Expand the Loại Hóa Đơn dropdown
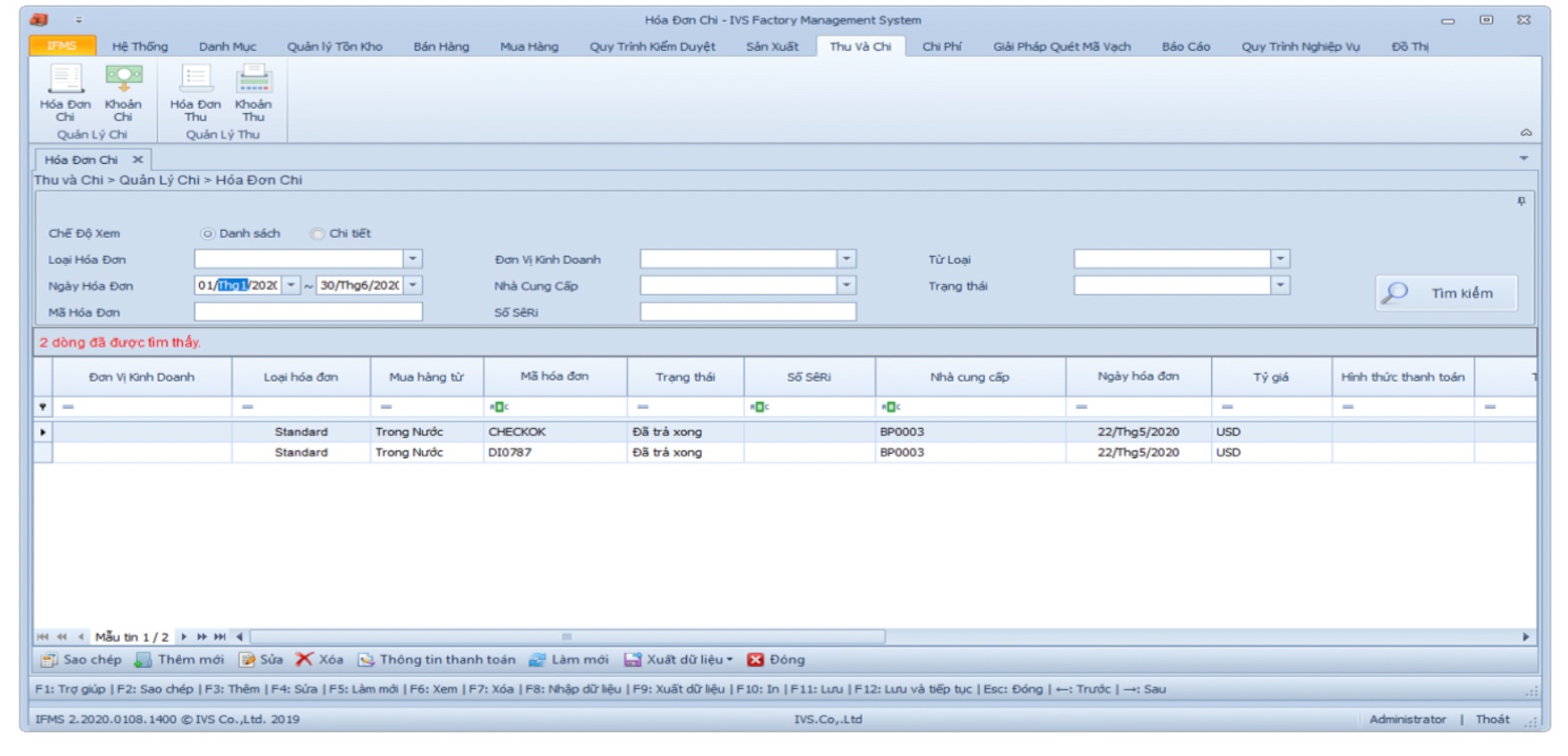 click(x=413, y=259)
